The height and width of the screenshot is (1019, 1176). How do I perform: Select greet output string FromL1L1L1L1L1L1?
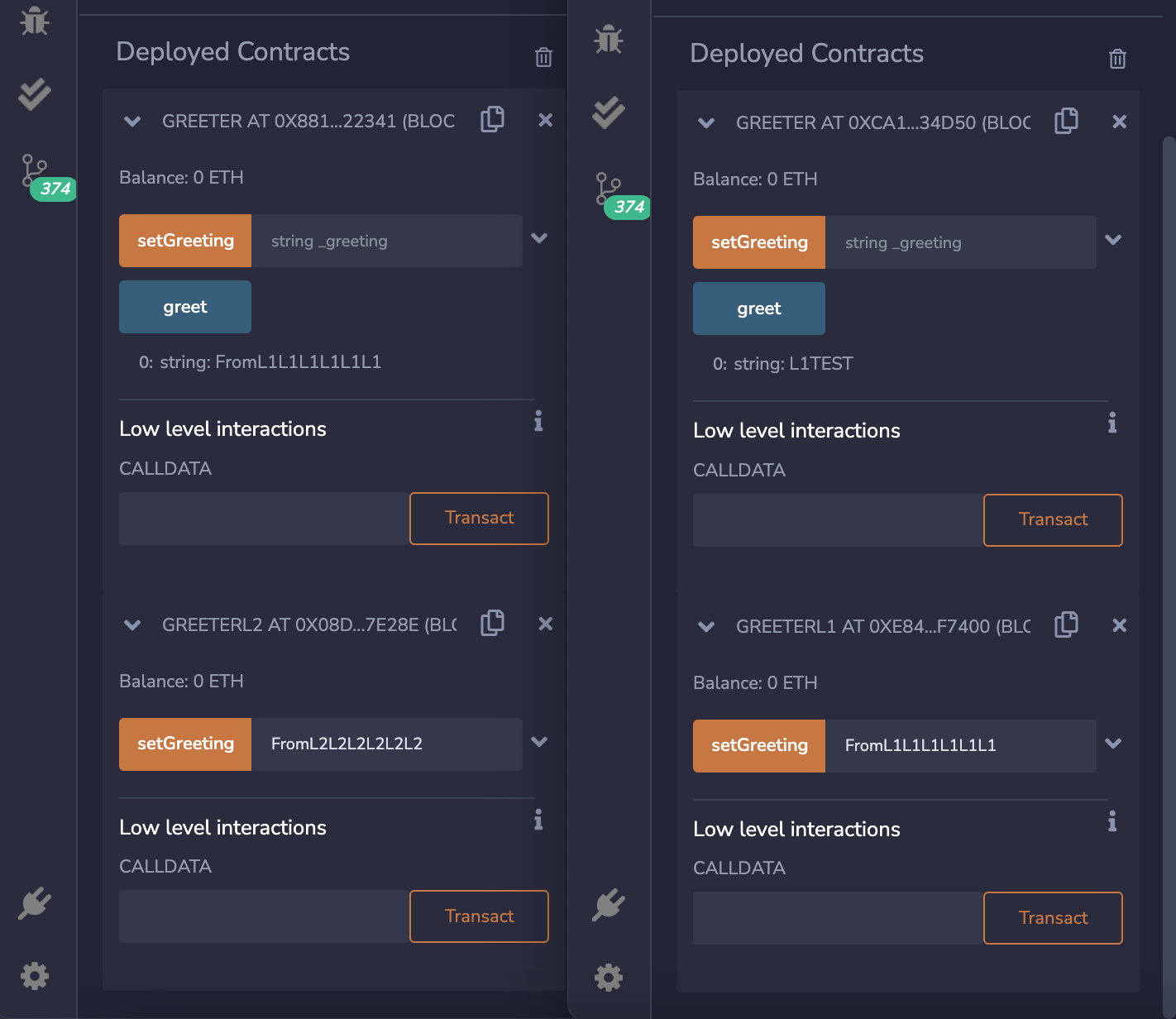coord(299,362)
